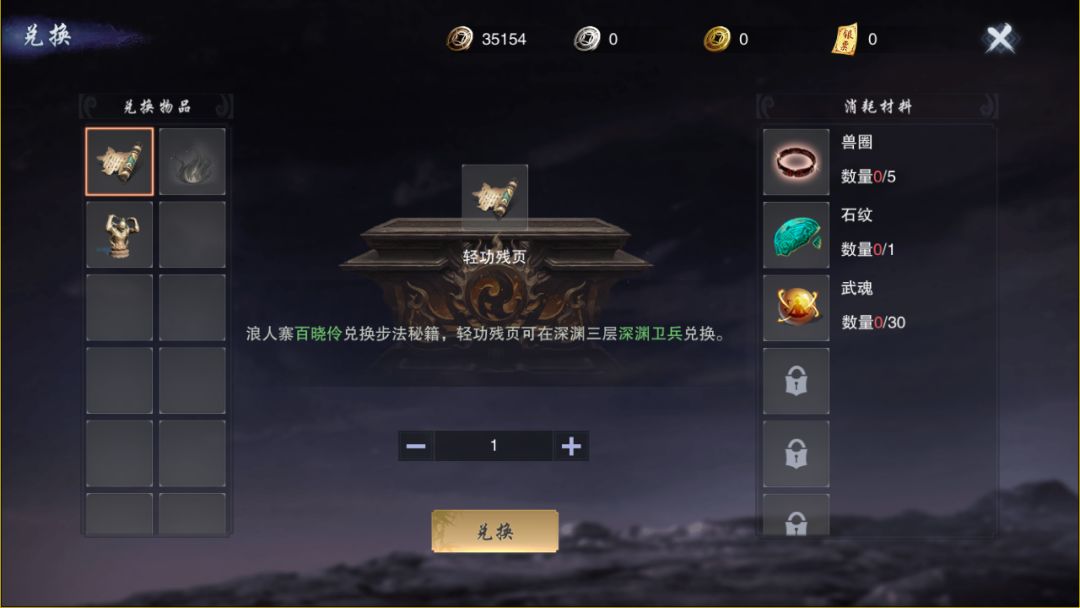This screenshot has width=1080, height=608.
Task: Increase exchange quantity with plus button
Action: [x=571, y=446]
